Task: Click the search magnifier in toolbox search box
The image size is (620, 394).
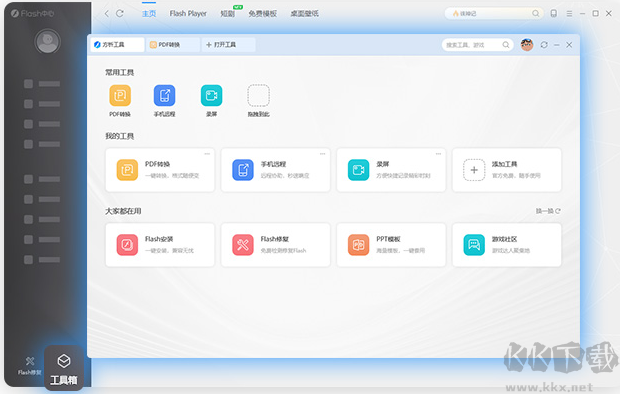Action: tap(506, 45)
